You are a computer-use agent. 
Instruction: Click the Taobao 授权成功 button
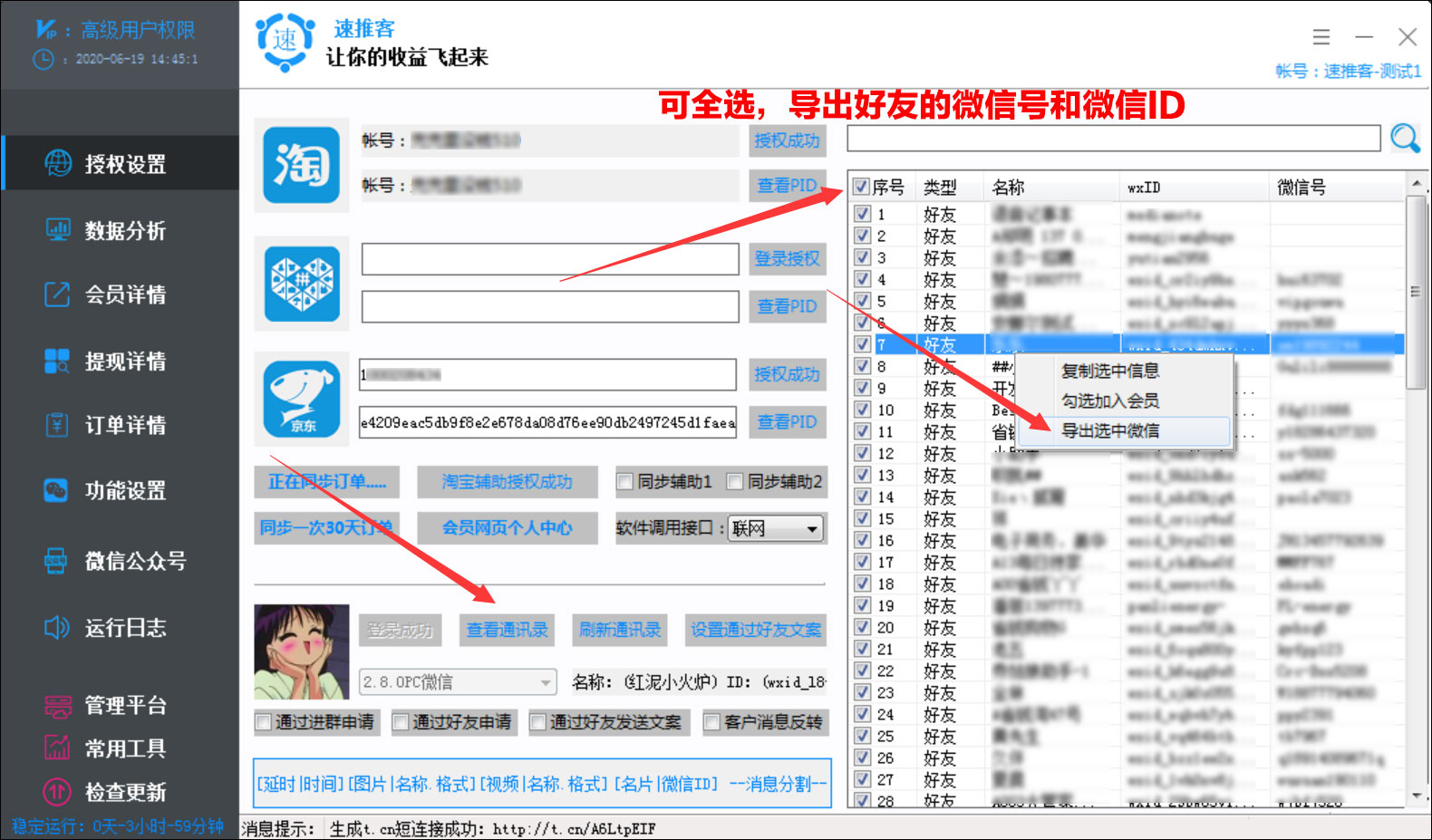(787, 140)
